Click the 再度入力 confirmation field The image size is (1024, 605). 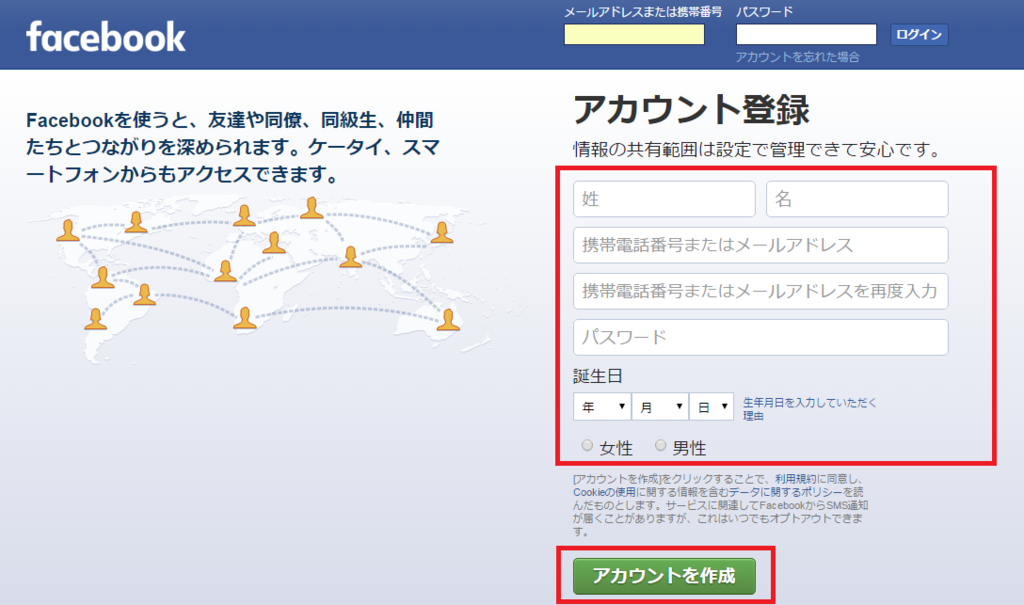point(761,291)
